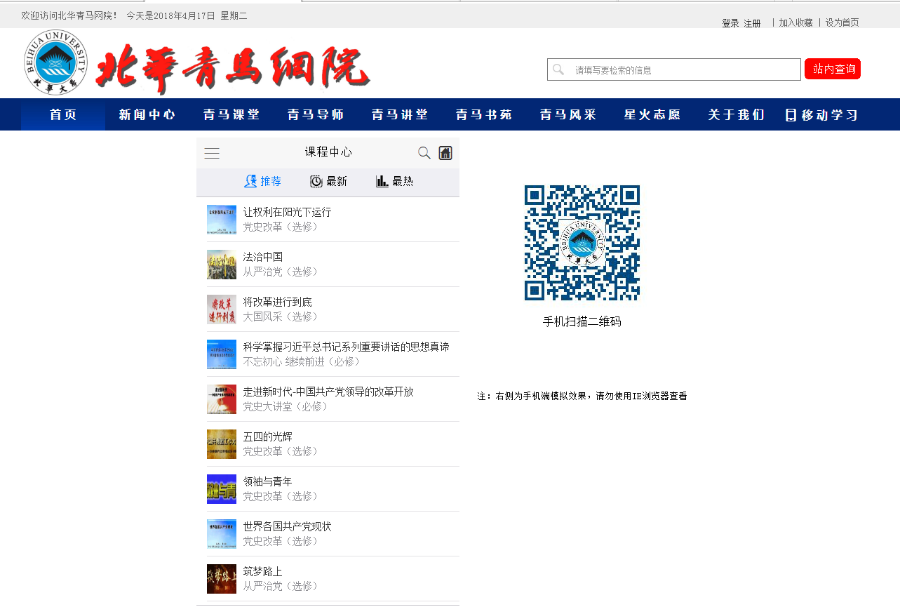Select the 最热 tab
This screenshot has height=607, width=900.
(395, 181)
